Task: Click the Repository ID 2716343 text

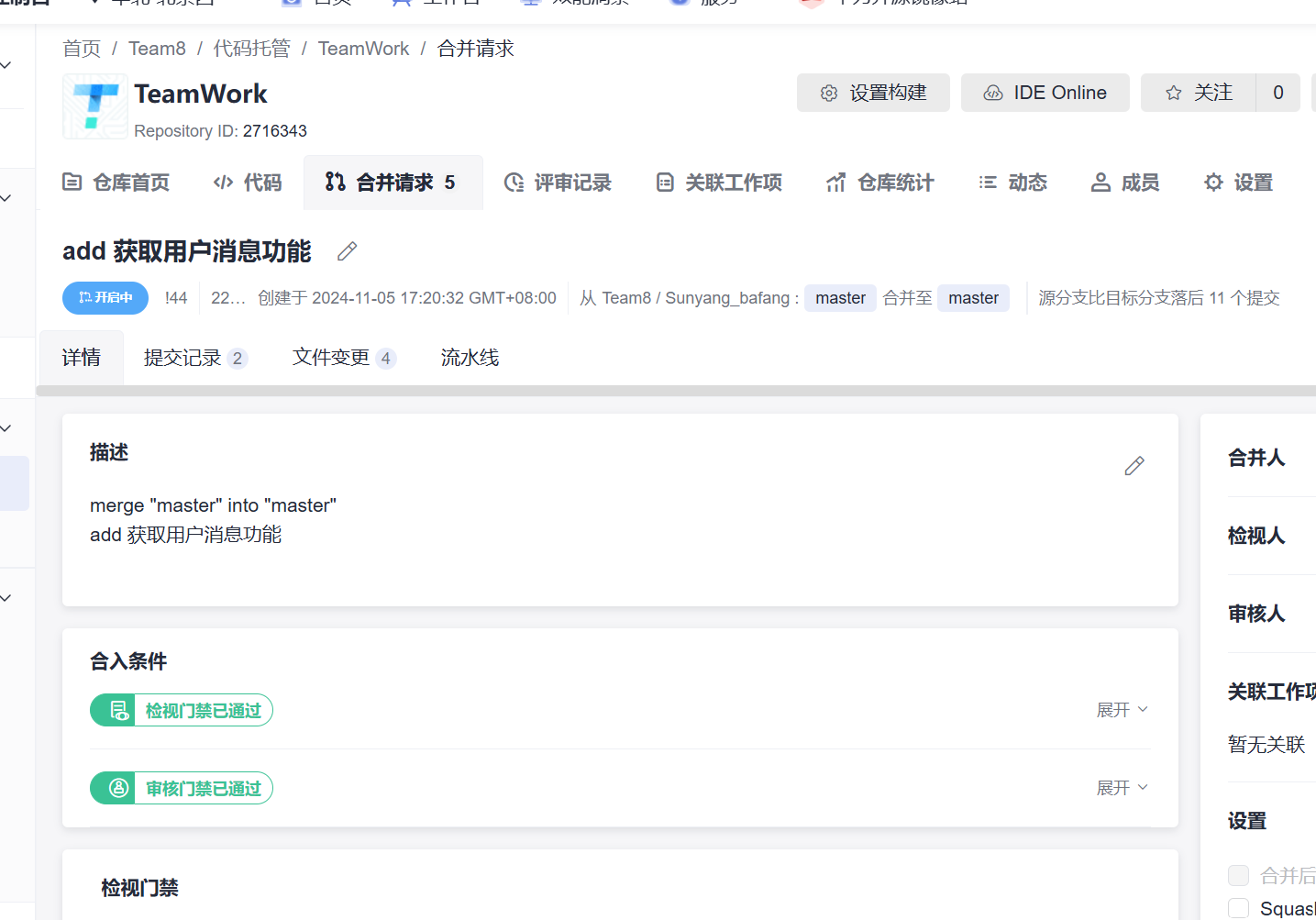Action: pos(220,131)
